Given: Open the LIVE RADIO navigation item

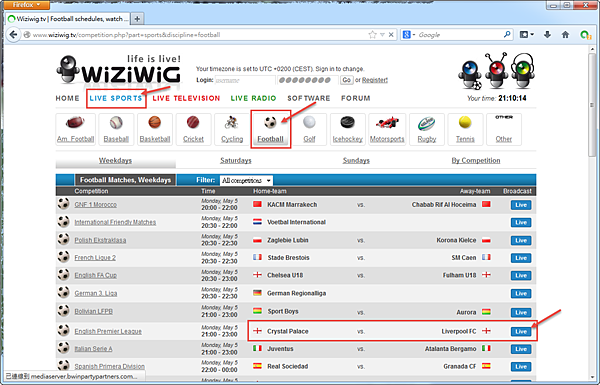Looking at the screenshot, I should click(253, 98).
